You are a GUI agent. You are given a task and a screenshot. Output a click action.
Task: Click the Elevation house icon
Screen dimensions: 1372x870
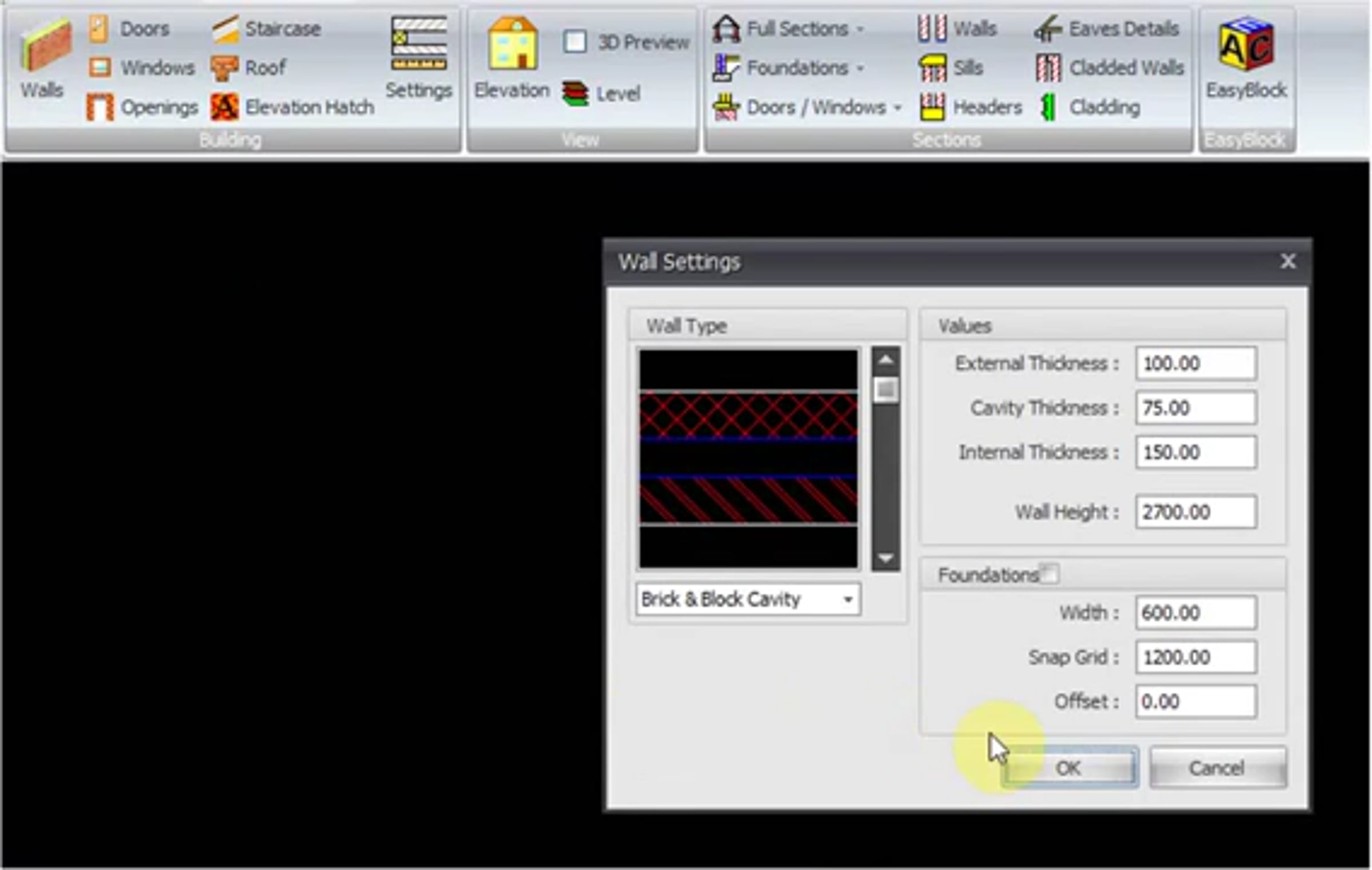[x=513, y=43]
